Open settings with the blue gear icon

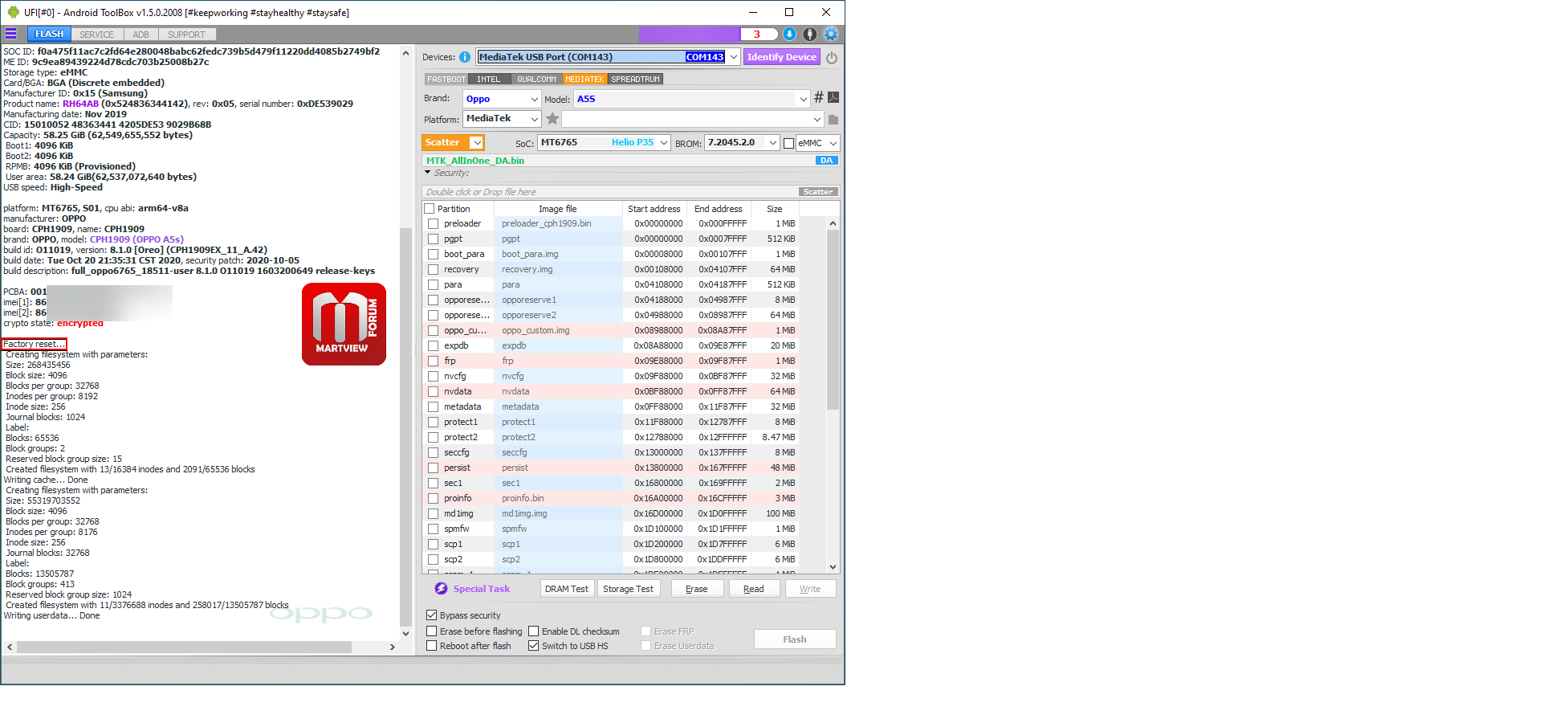pos(831,34)
